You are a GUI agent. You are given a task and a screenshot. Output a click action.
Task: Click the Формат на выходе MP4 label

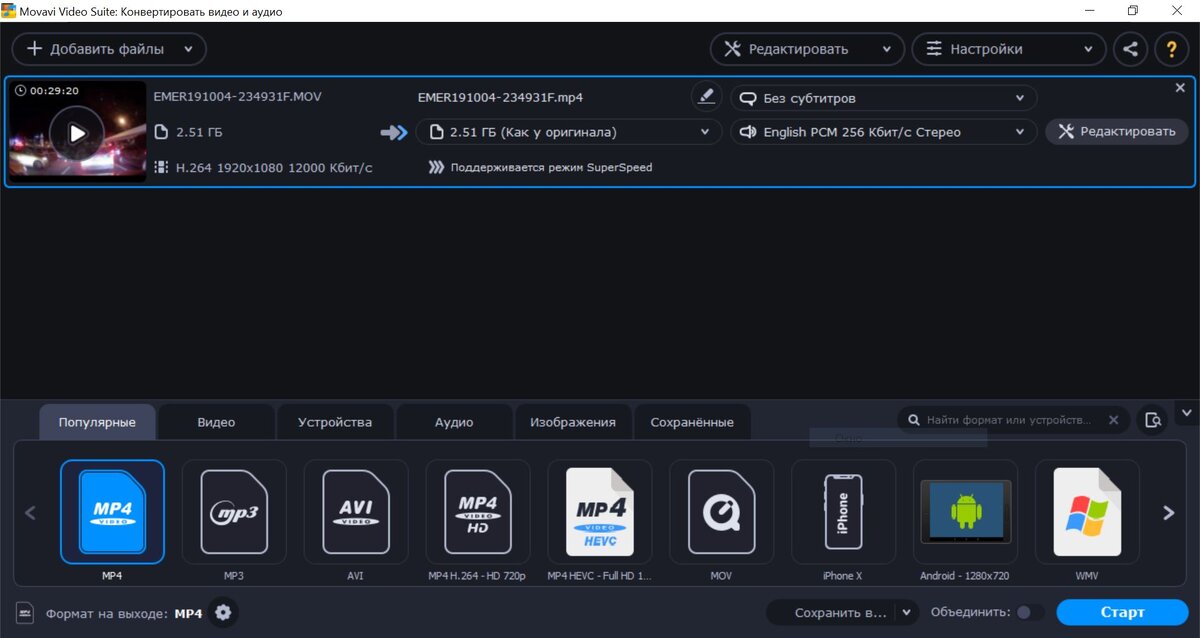coord(124,613)
